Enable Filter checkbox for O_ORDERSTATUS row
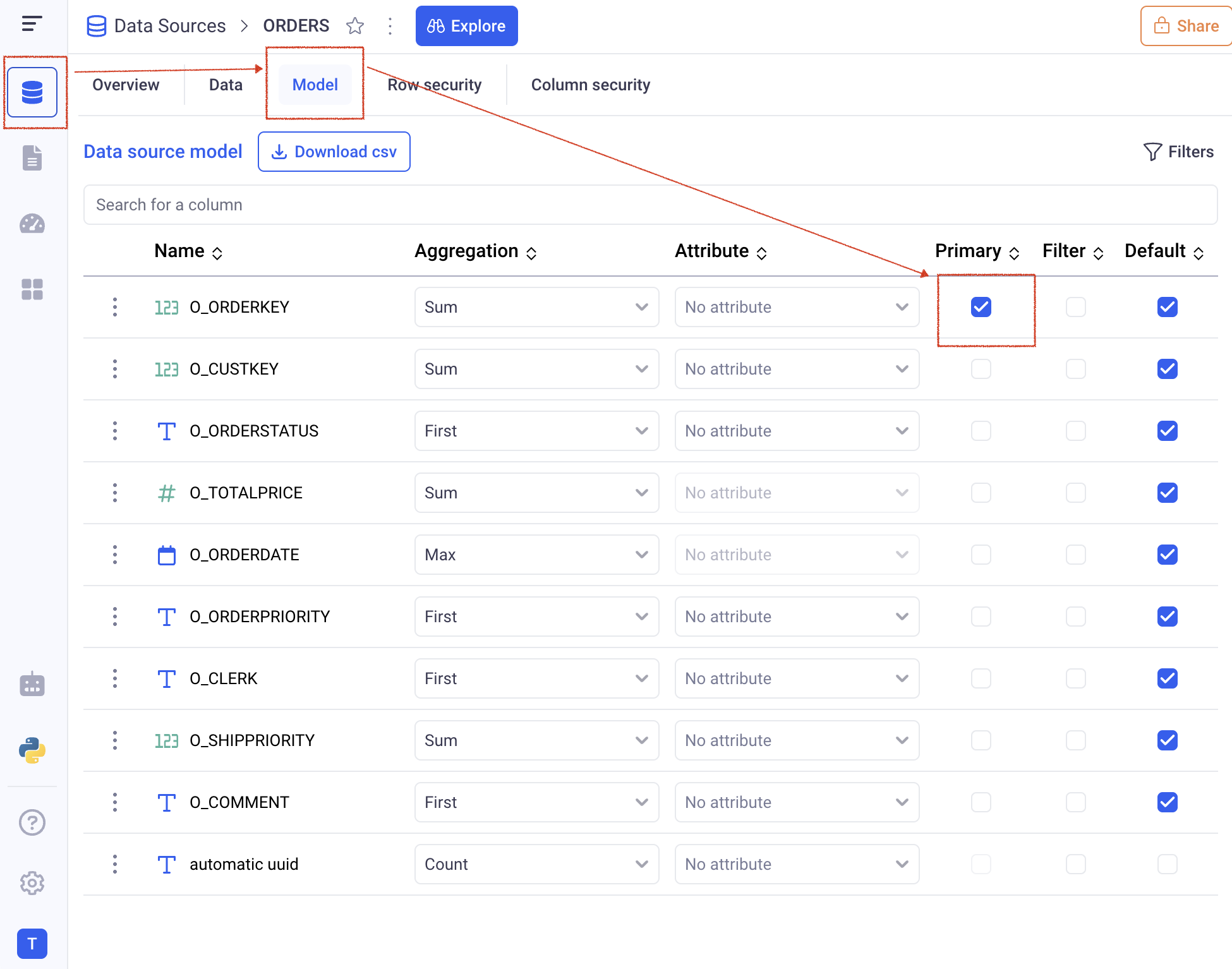This screenshot has width=1232, height=969. tap(1075, 431)
